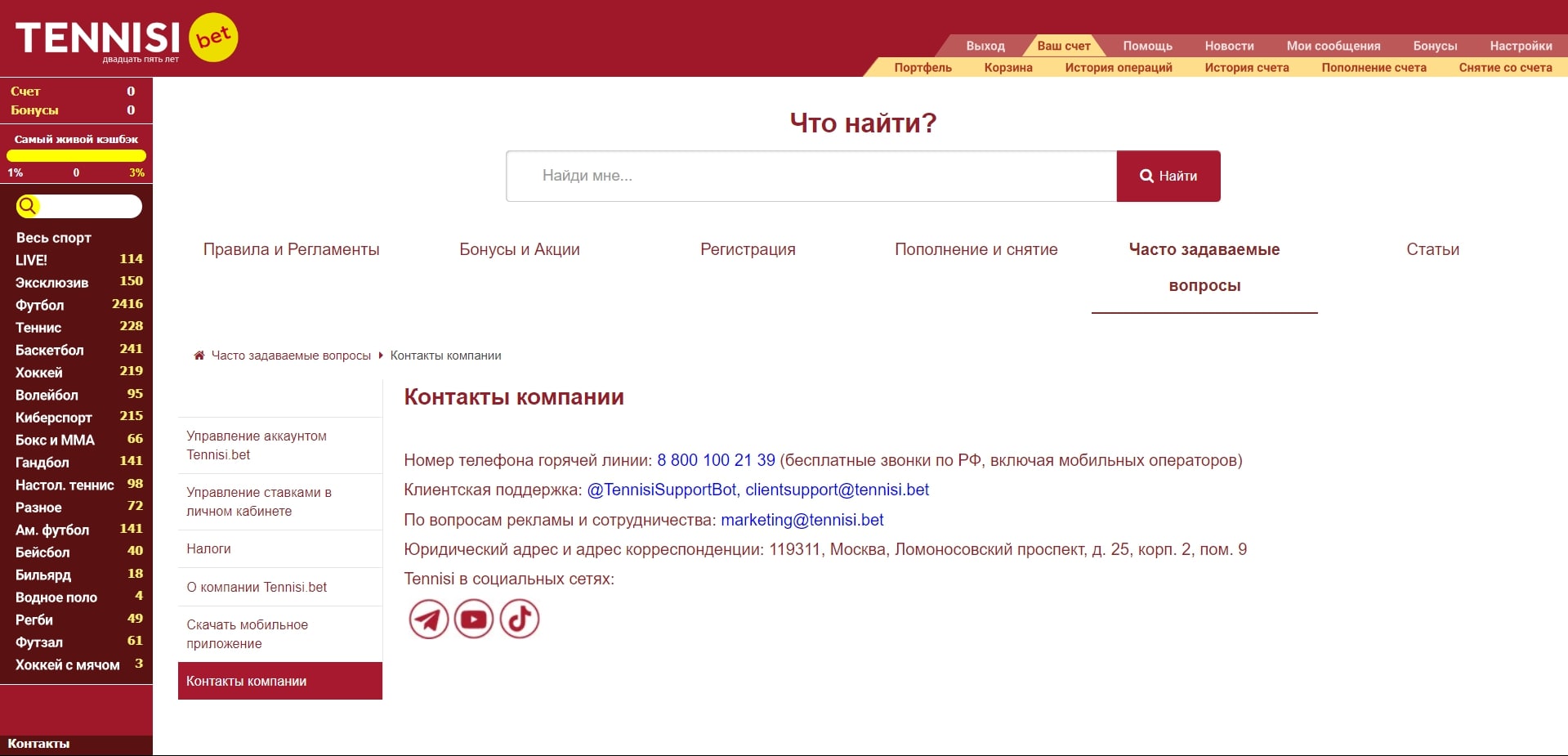Open Управление ставками в личном кабинете
This screenshot has height=756, width=1568.
click(x=280, y=502)
